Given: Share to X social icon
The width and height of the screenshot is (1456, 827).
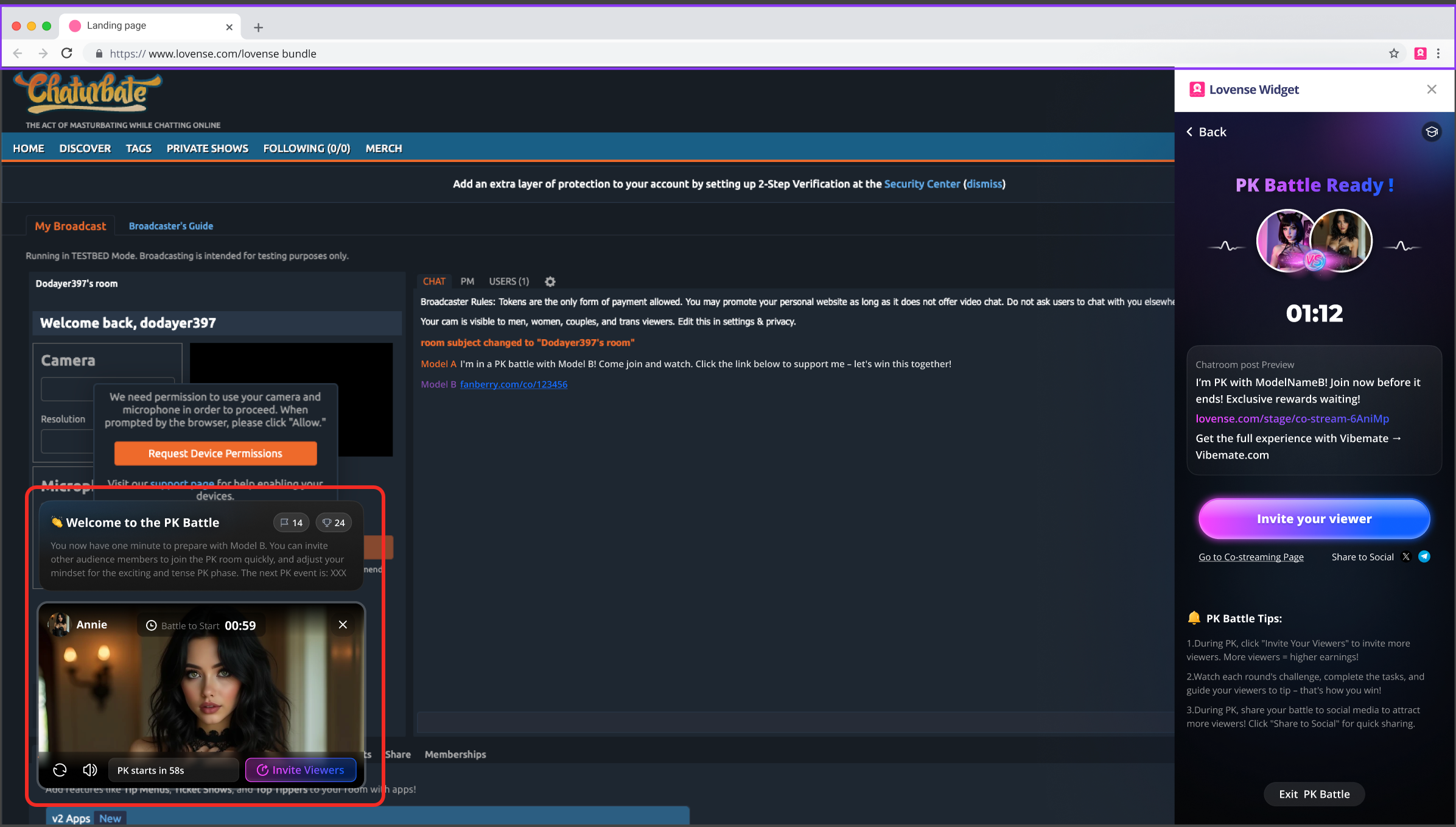Looking at the screenshot, I should pyautogui.click(x=1405, y=557).
